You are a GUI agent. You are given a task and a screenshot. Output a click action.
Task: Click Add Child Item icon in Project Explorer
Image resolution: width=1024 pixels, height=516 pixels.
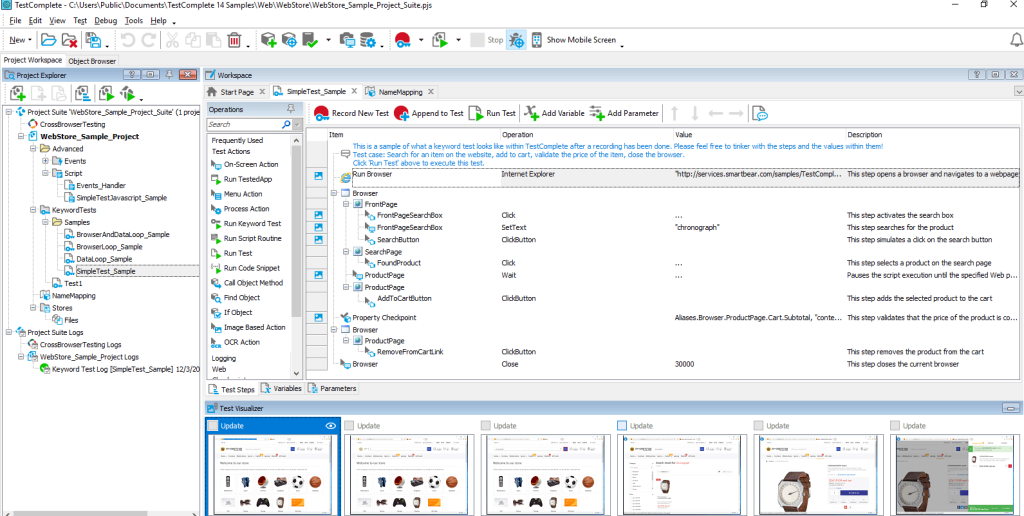(18, 93)
